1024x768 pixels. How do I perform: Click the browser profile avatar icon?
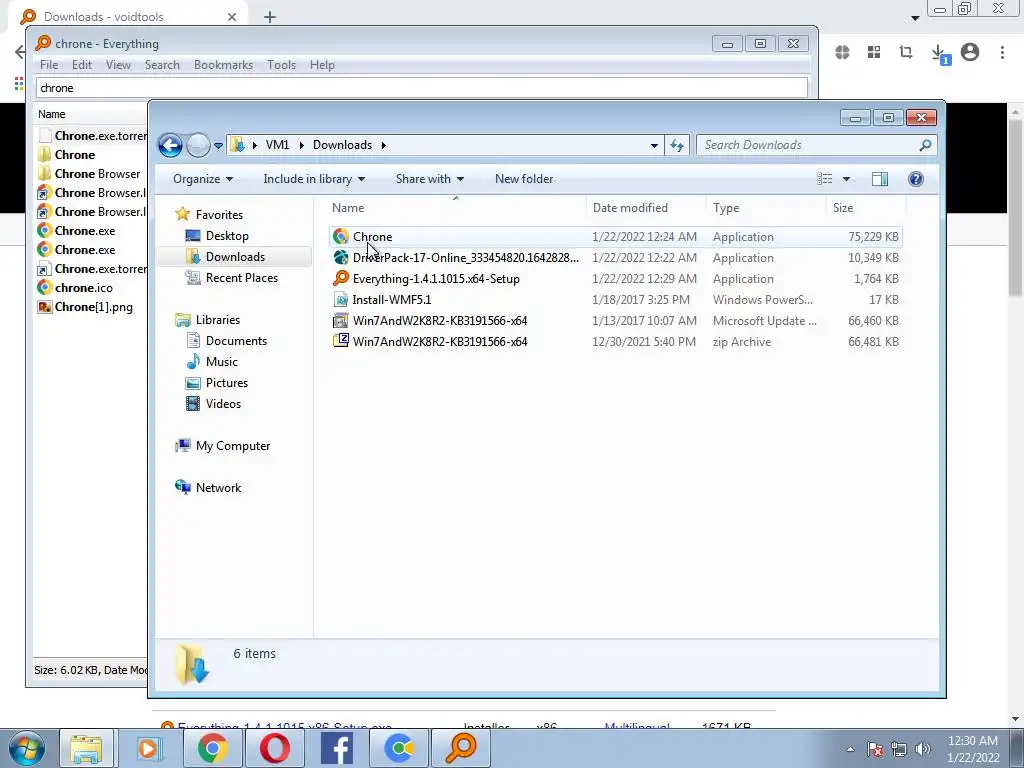(x=970, y=52)
